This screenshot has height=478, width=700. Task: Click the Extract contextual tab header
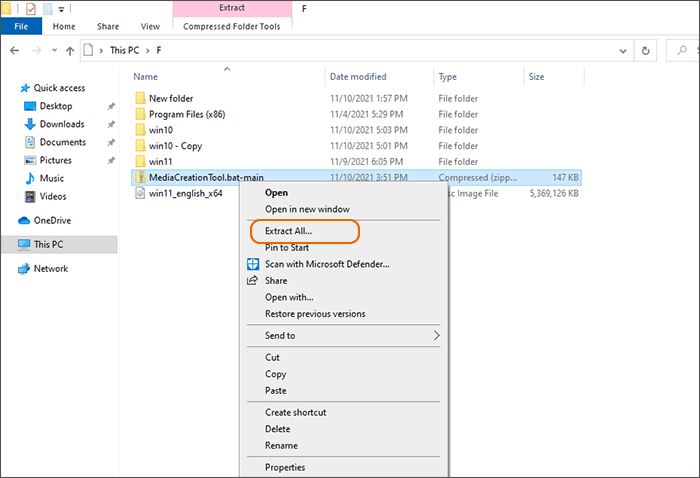232,8
